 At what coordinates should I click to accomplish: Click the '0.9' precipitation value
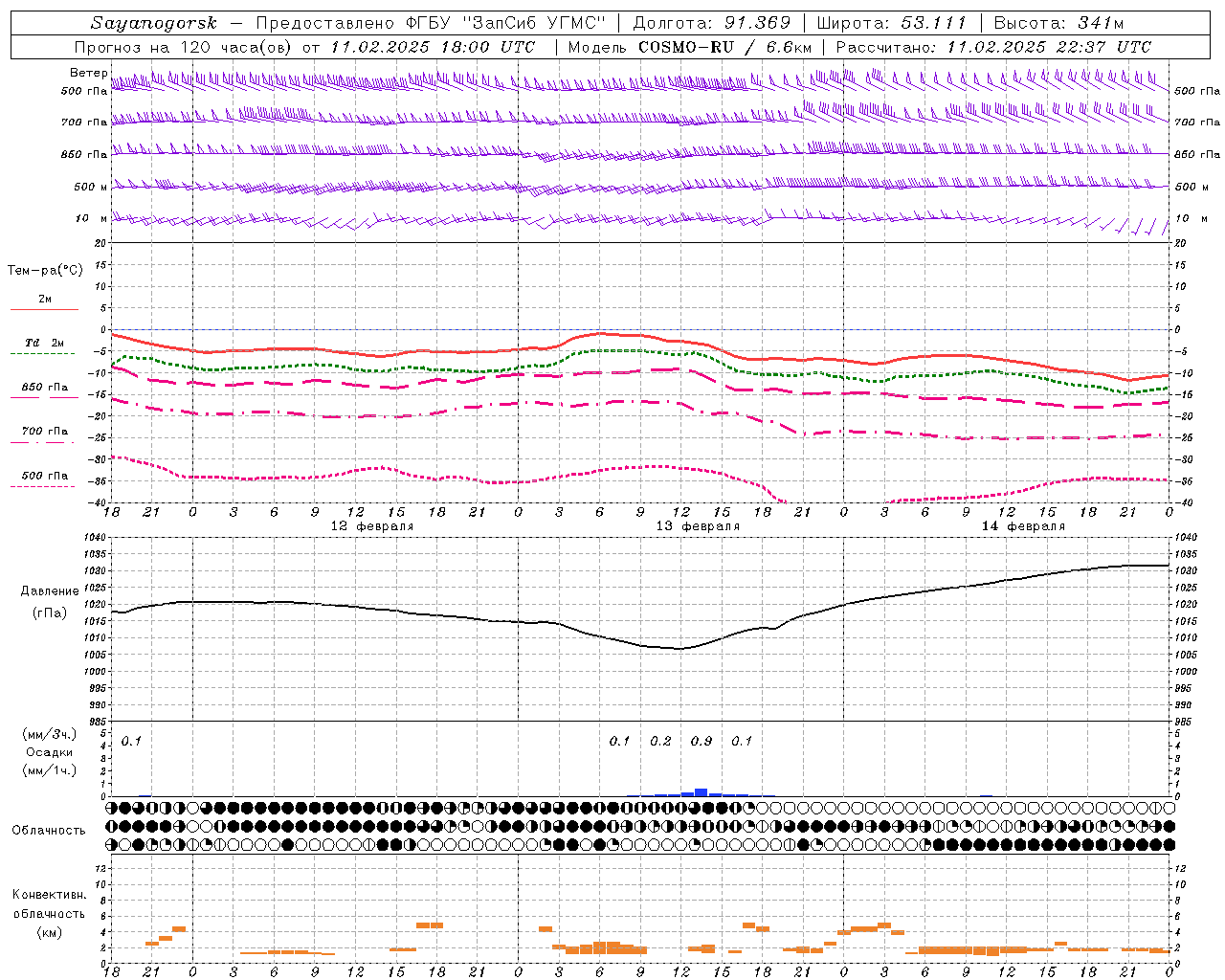coord(702,741)
